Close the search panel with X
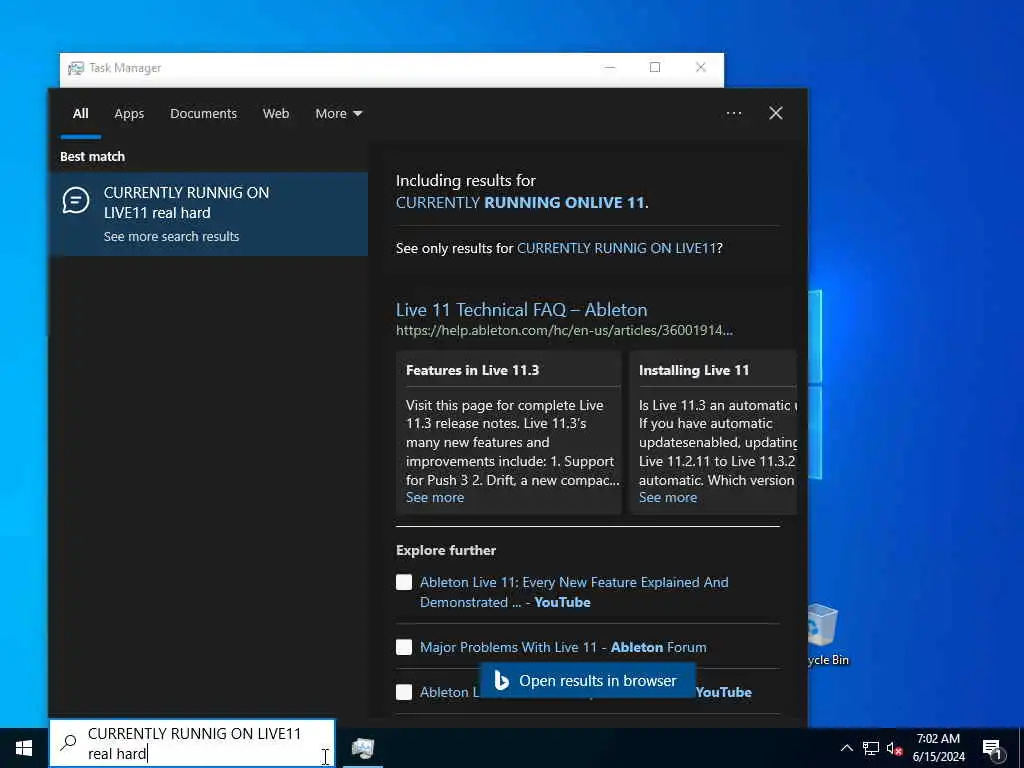Image resolution: width=1024 pixels, height=768 pixels. pos(776,113)
